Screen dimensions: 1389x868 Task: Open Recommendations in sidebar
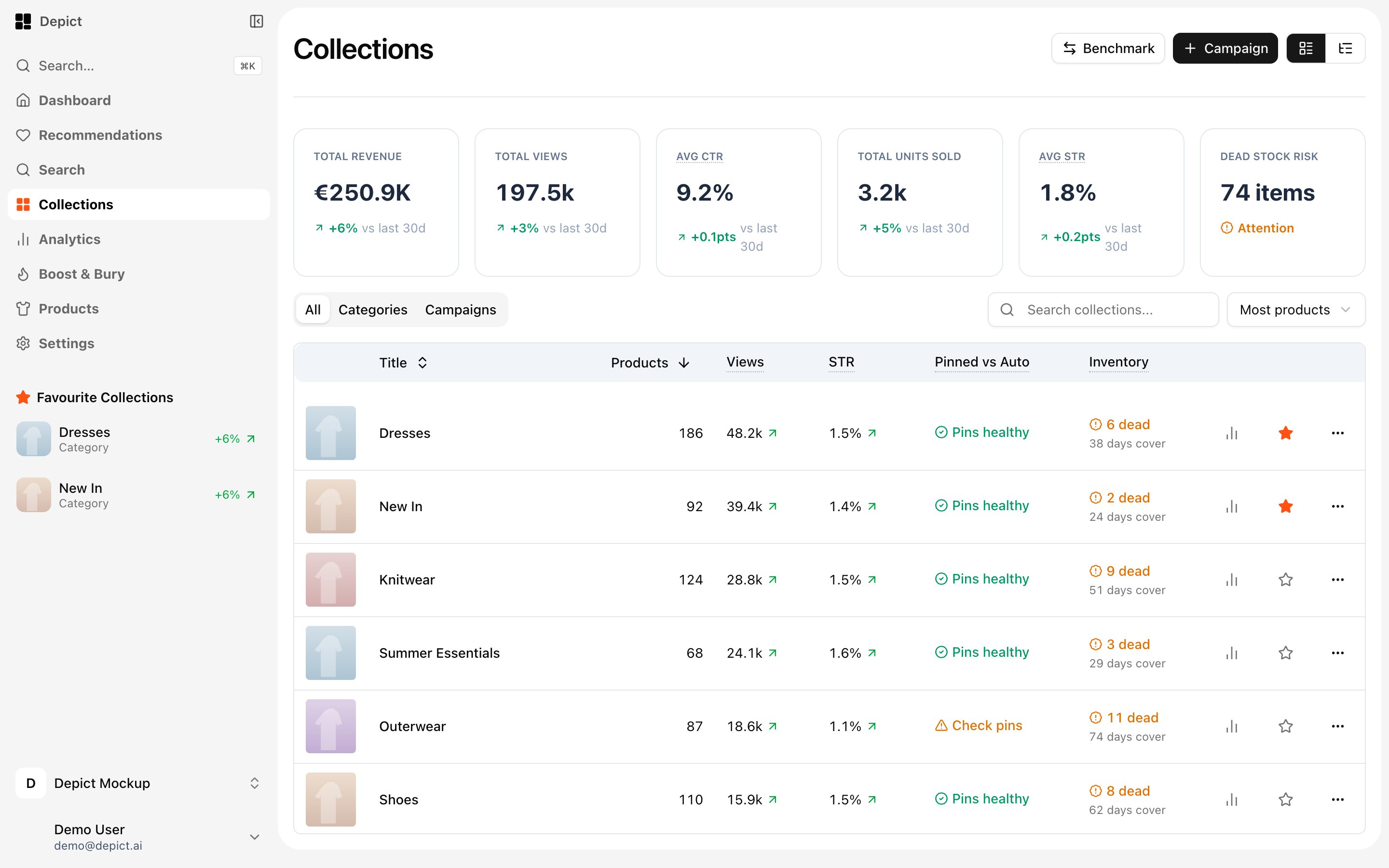click(x=138, y=136)
